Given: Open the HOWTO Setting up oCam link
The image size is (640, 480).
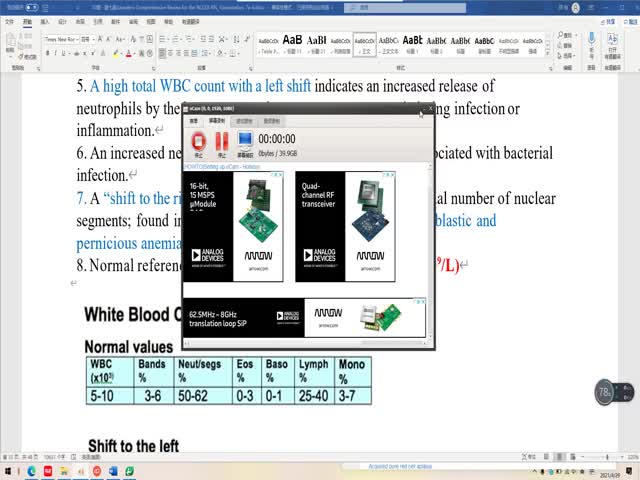Looking at the screenshot, I should (221, 167).
